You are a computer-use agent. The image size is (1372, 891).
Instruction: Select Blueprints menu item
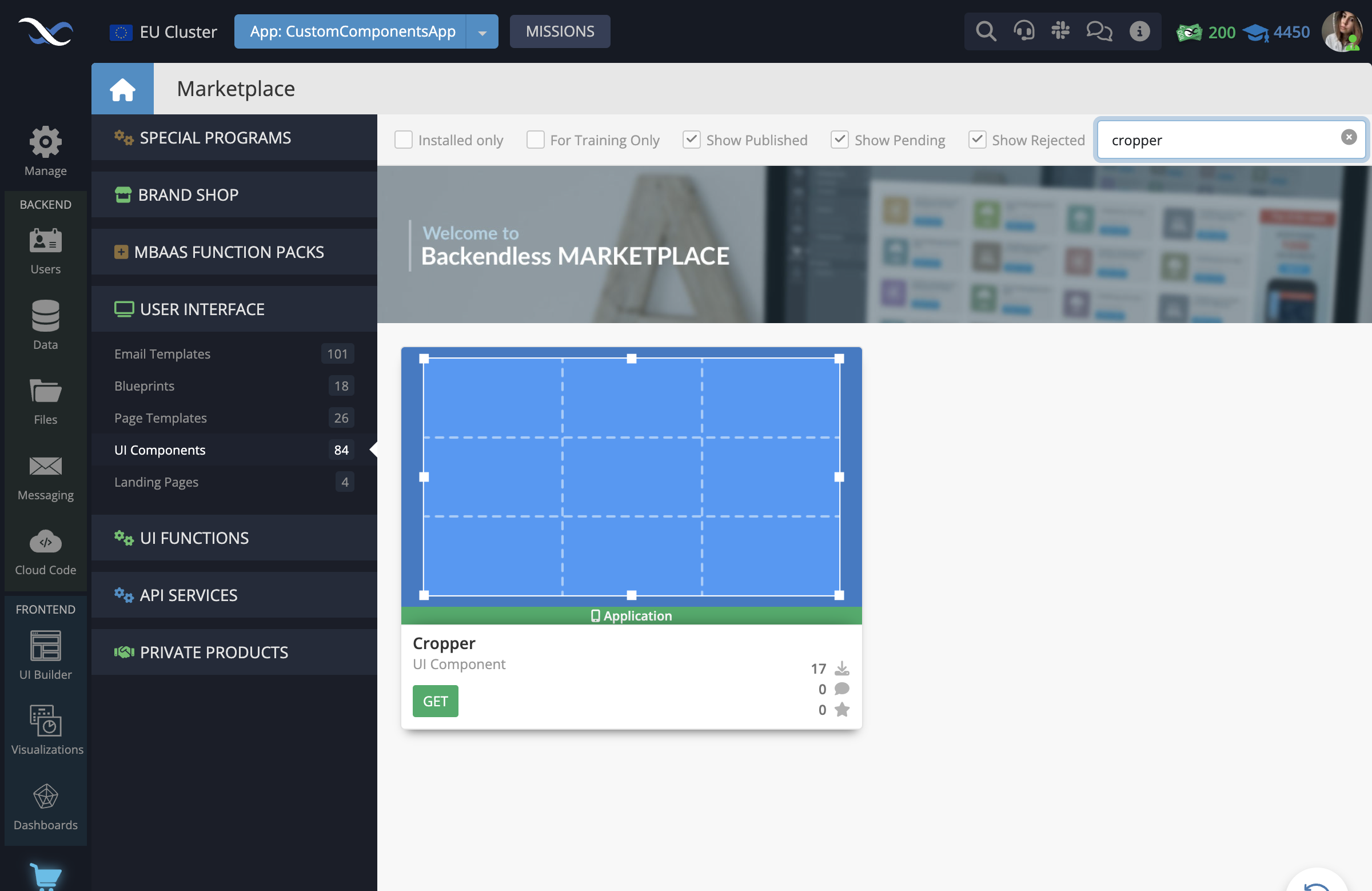coord(143,385)
